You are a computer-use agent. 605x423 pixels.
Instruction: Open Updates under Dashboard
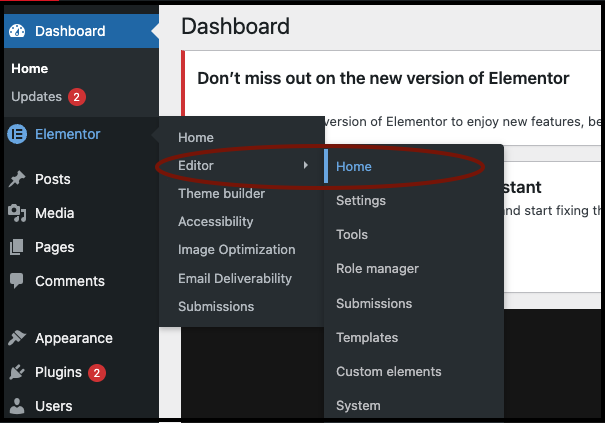click(36, 97)
